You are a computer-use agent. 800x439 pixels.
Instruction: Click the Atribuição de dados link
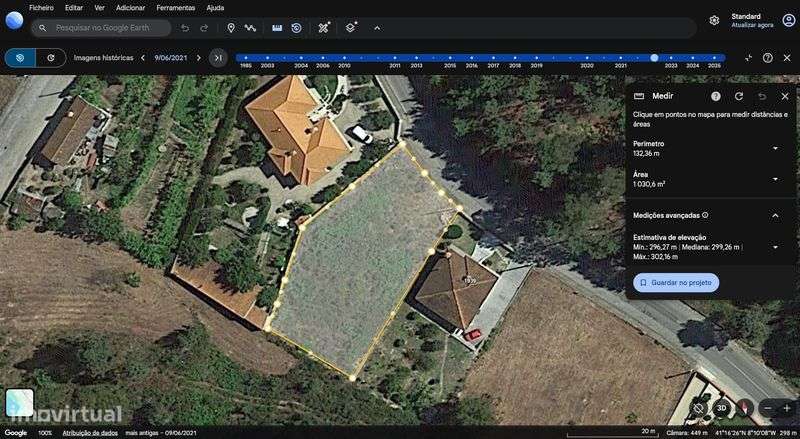[x=90, y=433]
